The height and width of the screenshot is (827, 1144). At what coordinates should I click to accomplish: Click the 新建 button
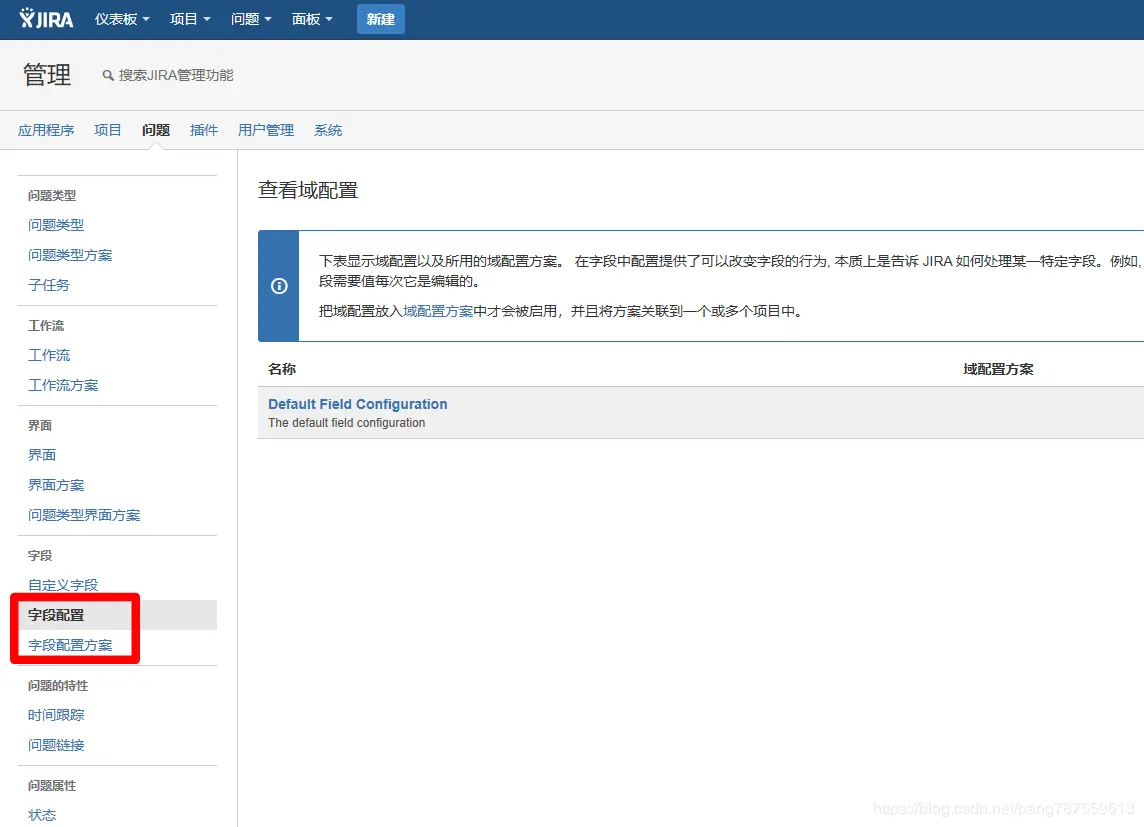(x=381, y=19)
